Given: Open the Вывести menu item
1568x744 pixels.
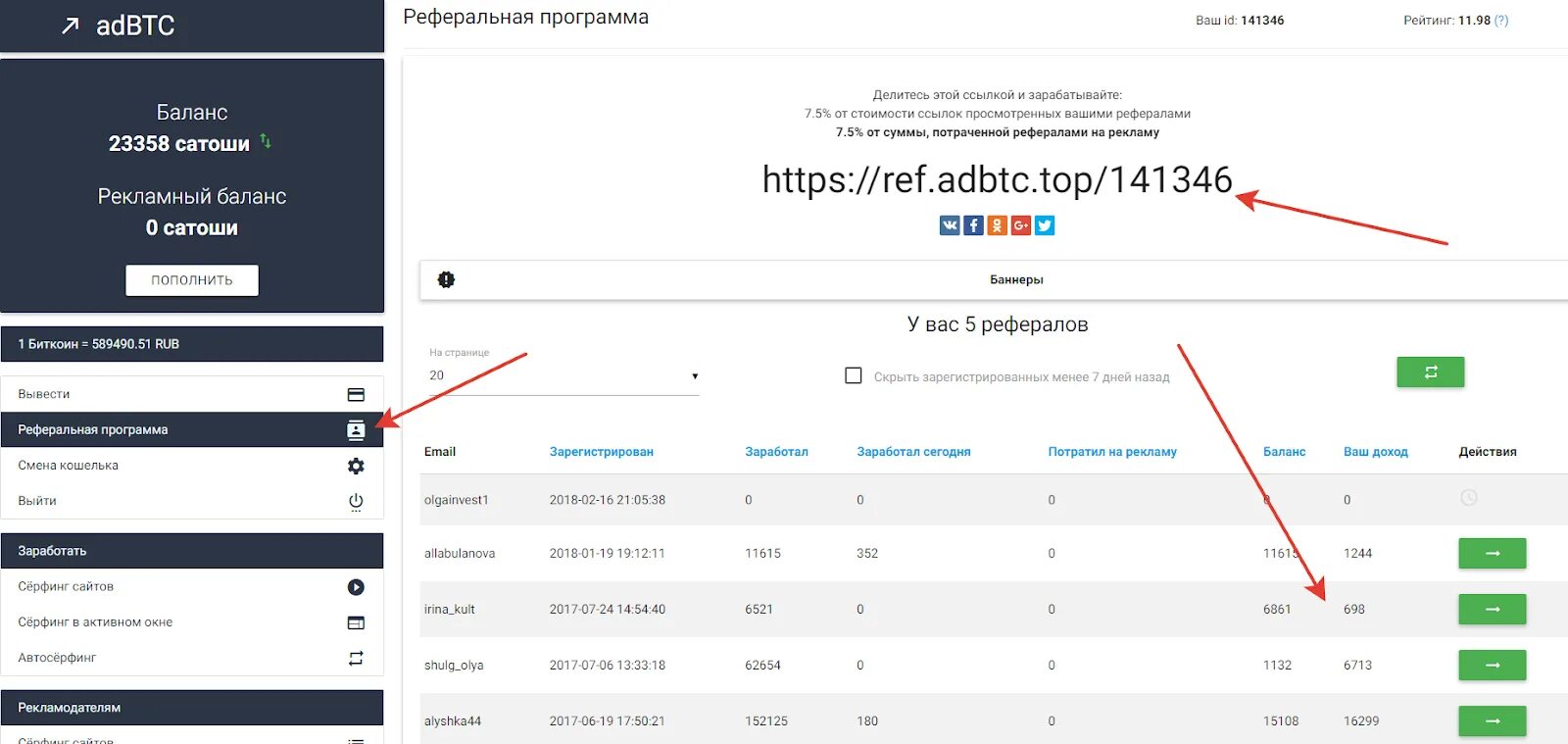Looking at the screenshot, I should 192,394.
